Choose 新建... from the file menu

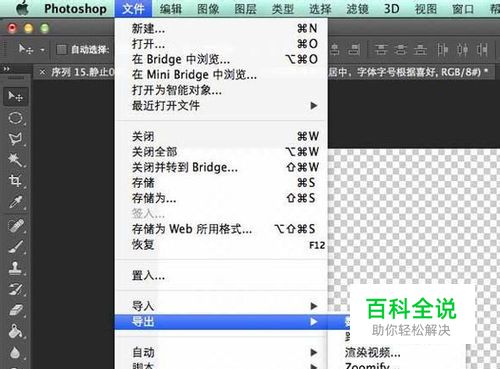(221, 28)
